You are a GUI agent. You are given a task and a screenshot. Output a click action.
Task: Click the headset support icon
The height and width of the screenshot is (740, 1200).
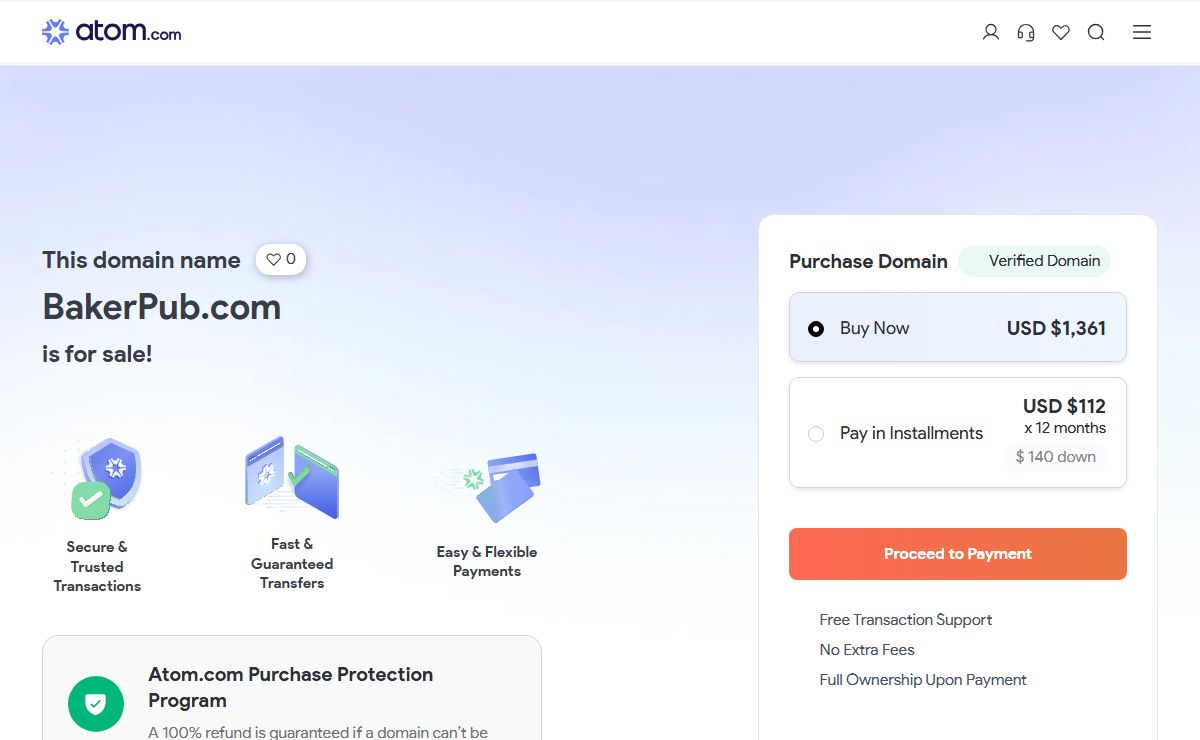pyautogui.click(x=1026, y=32)
